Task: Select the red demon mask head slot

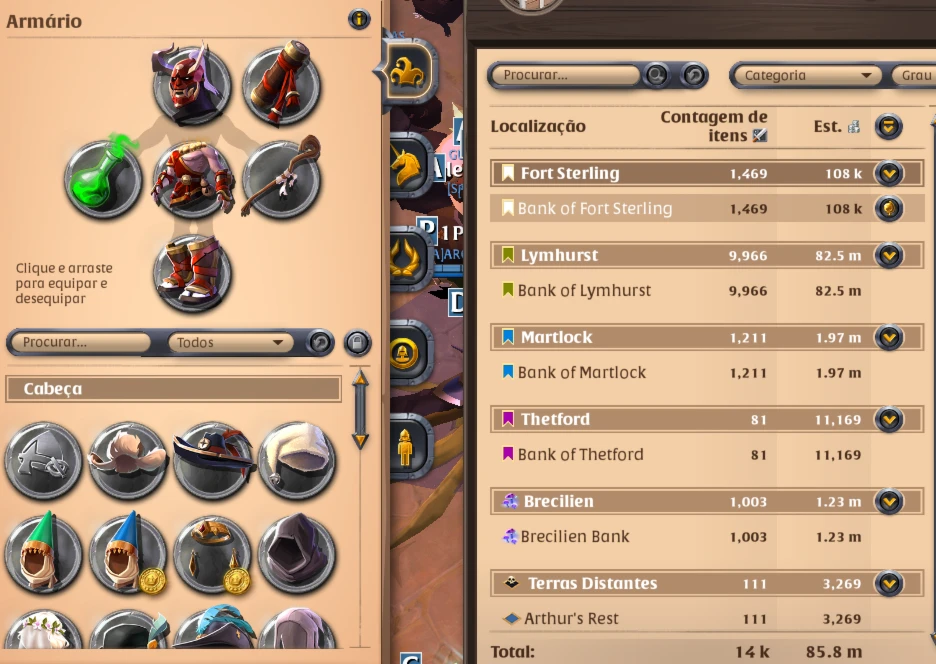Action: pyautogui.click(x=192, y=84)
